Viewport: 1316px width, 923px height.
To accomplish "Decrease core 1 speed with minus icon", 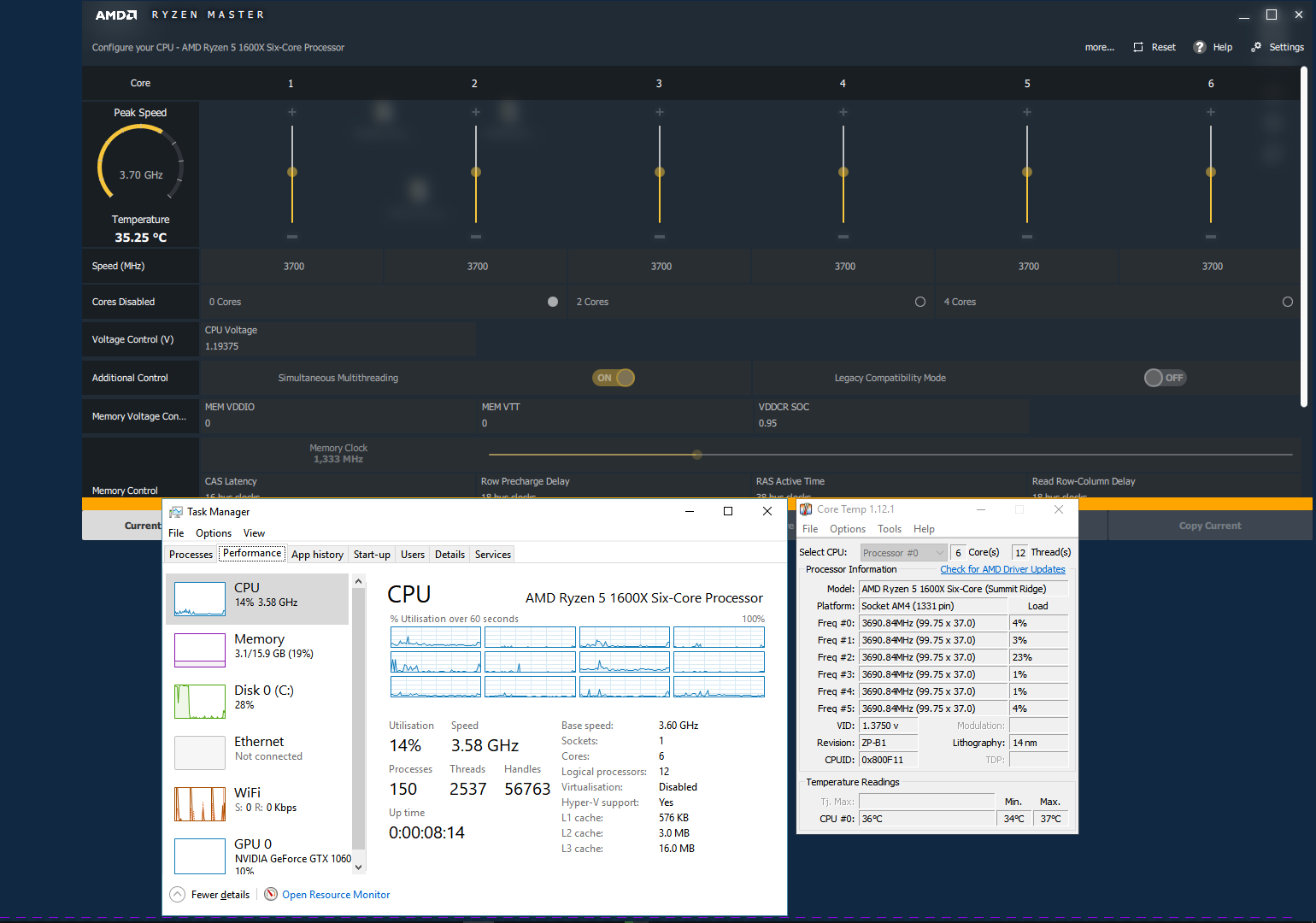I will (292, 237).
